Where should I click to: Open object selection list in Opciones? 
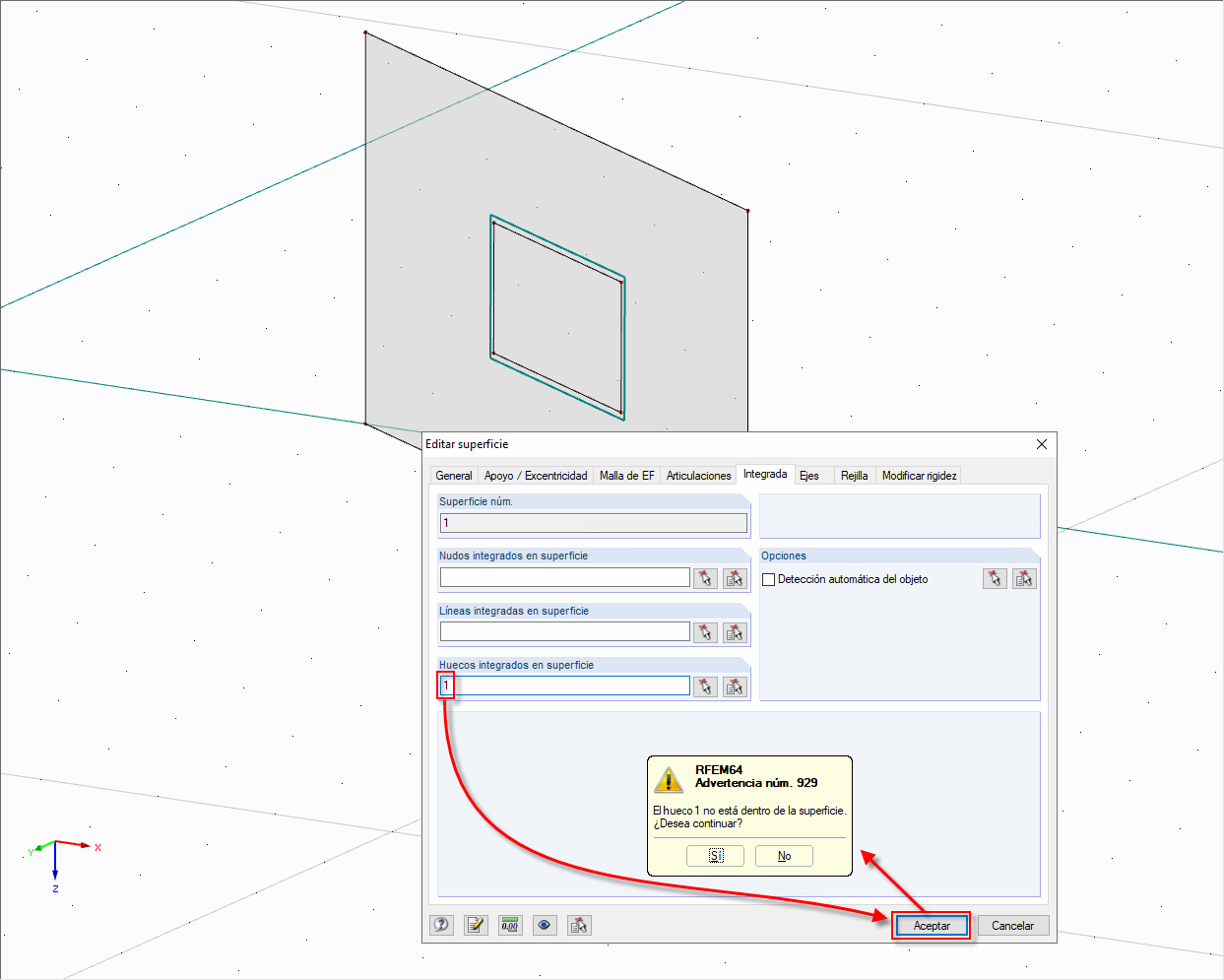tap(1024, 578)
